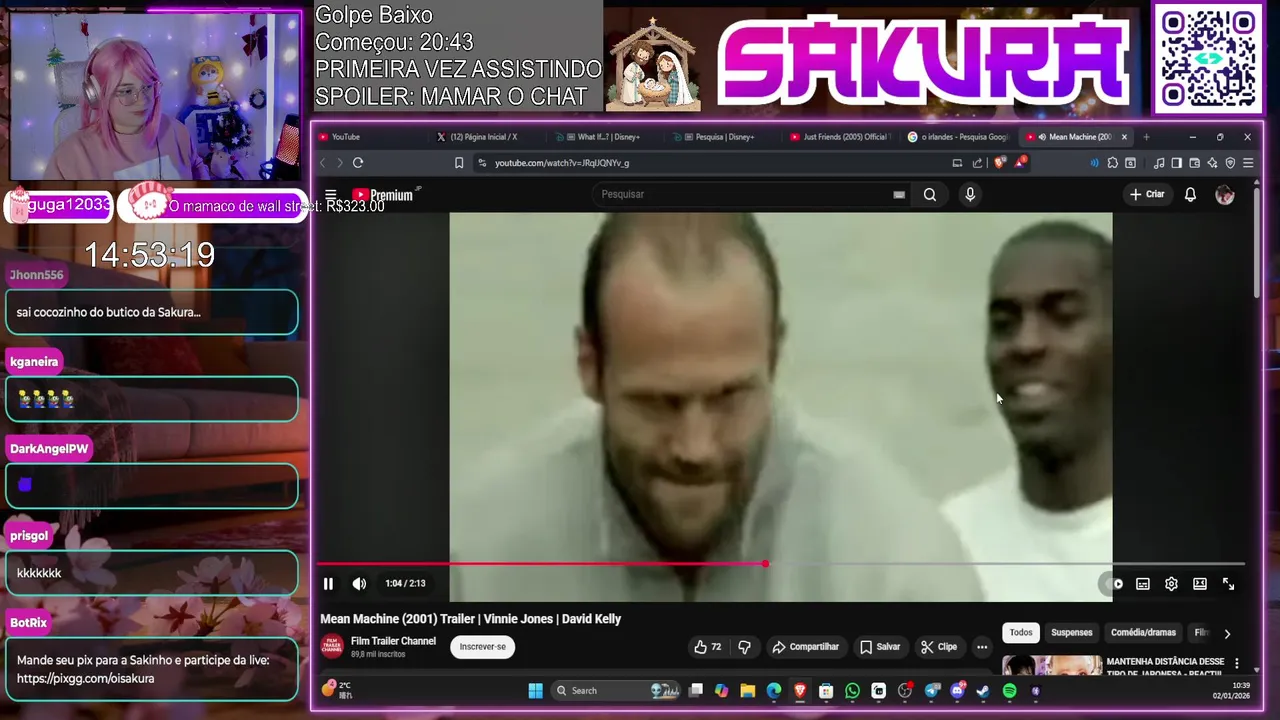
Task: Open Film Trailer Channel name link
Action: click(393, 641)
